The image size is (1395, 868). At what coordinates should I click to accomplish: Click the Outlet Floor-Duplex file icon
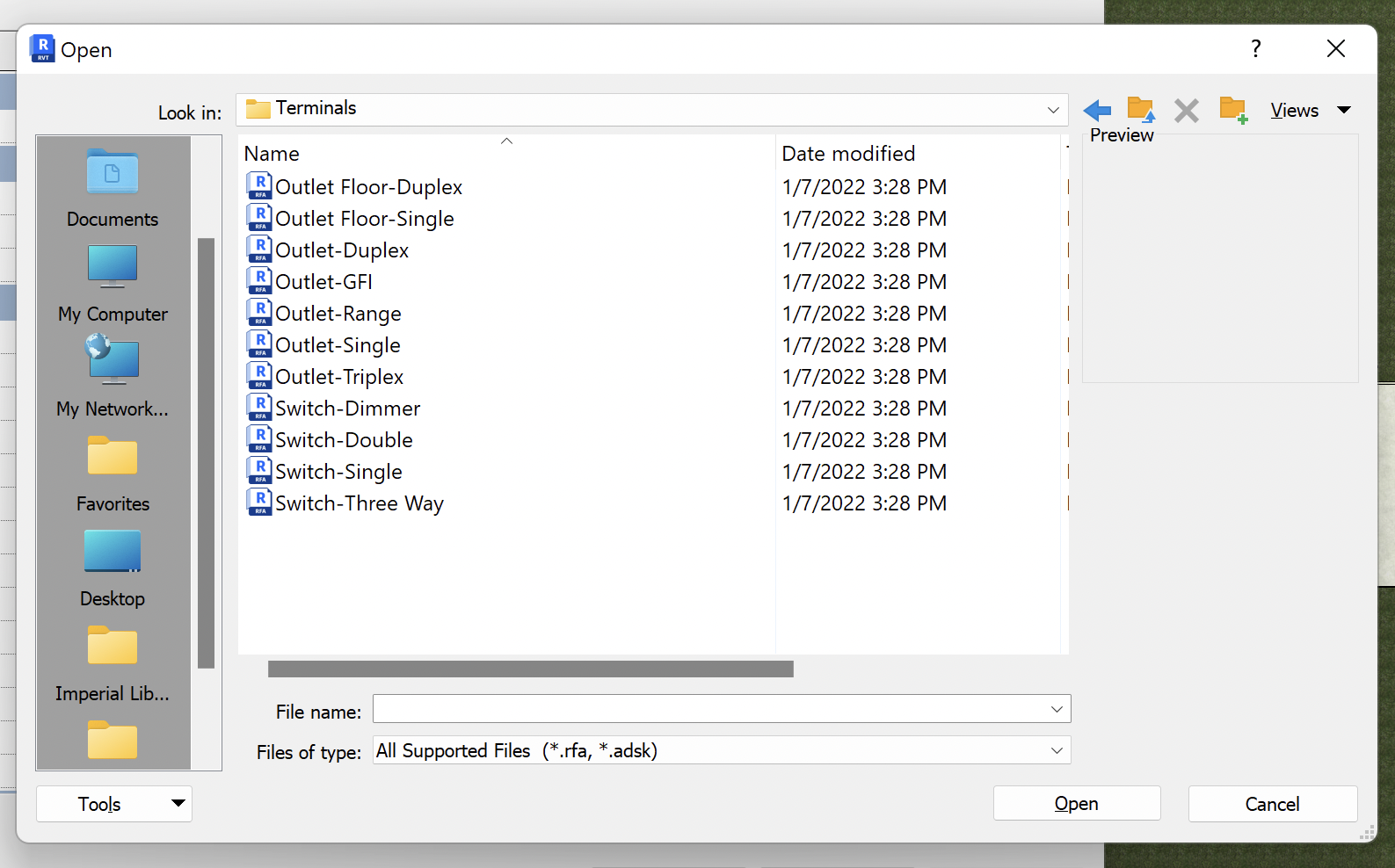click(259, 186)
